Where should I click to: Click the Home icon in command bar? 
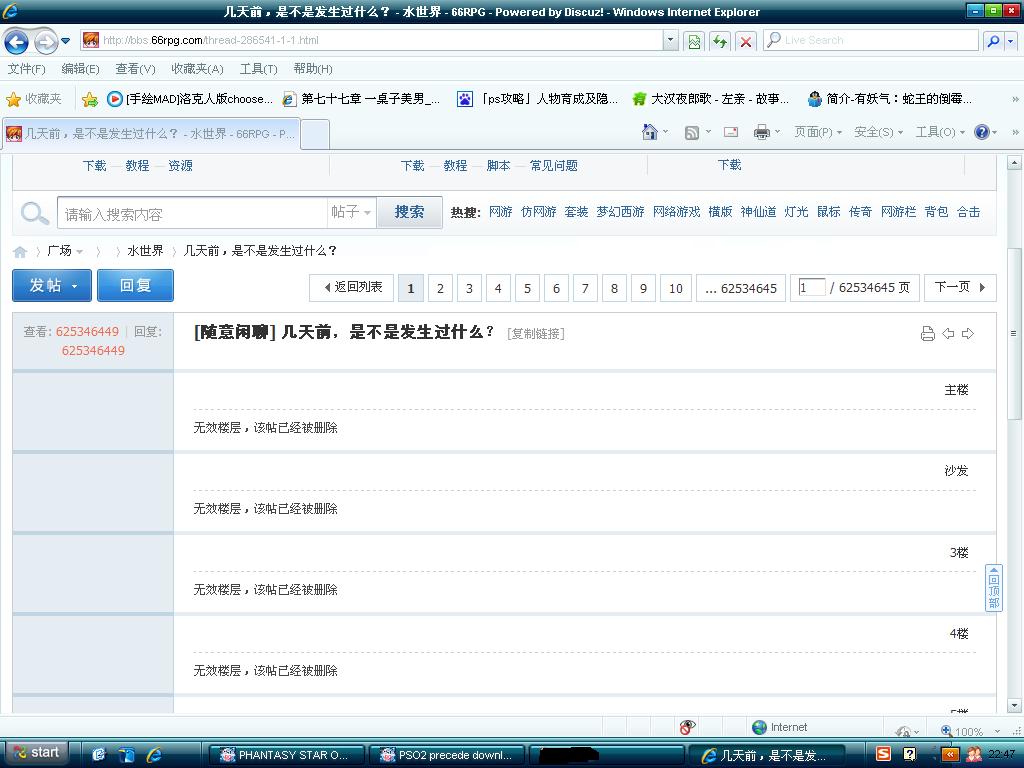tap(650, 132)
